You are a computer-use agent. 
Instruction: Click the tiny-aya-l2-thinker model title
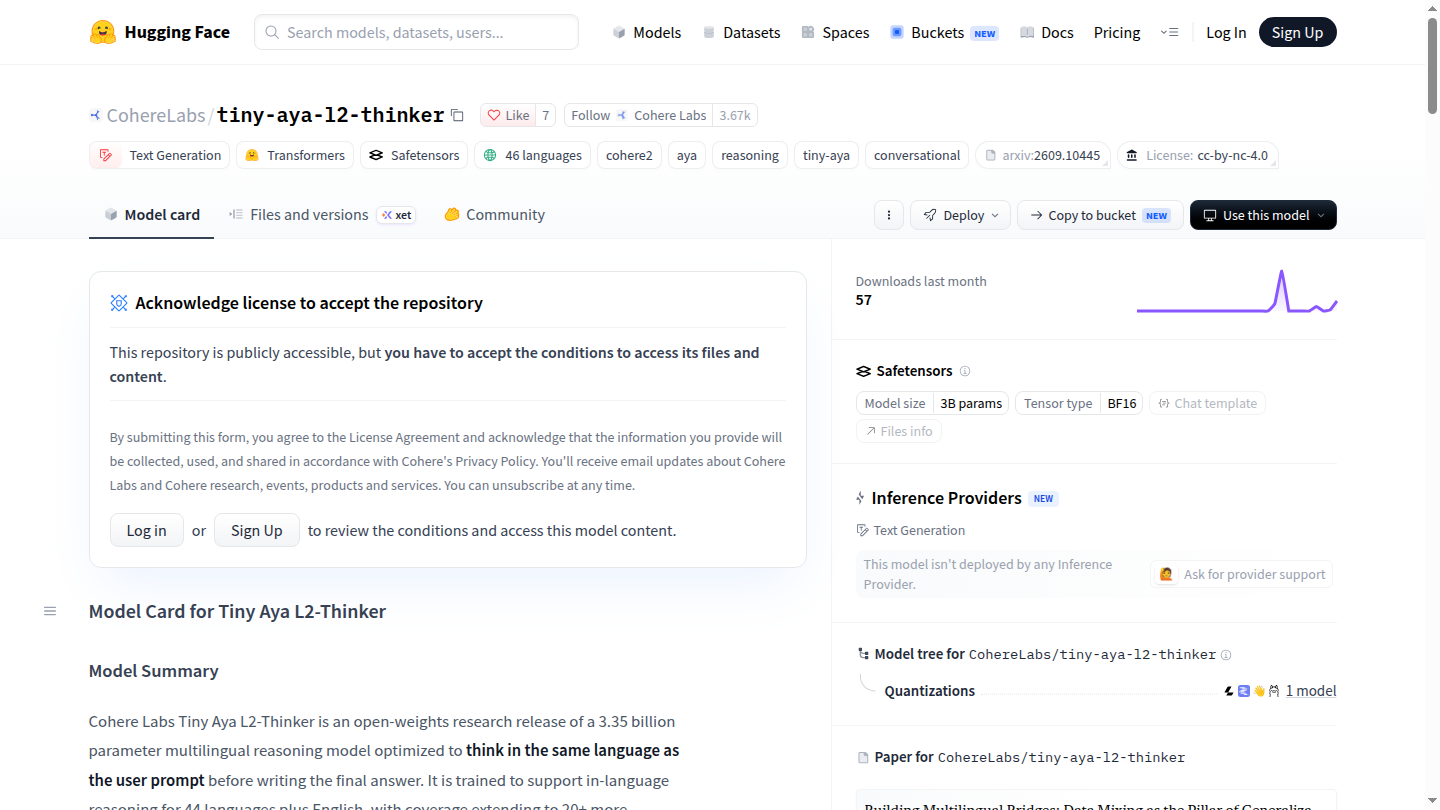coord(330,115)
